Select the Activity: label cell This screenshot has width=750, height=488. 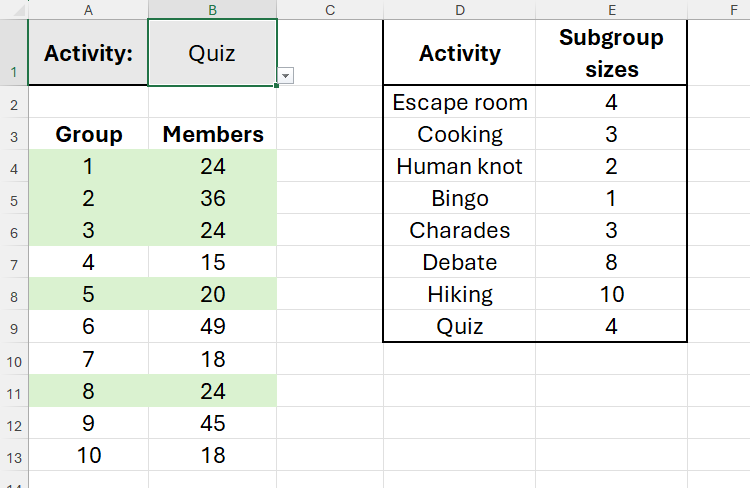pyautogui.click(x=88, y=53)
